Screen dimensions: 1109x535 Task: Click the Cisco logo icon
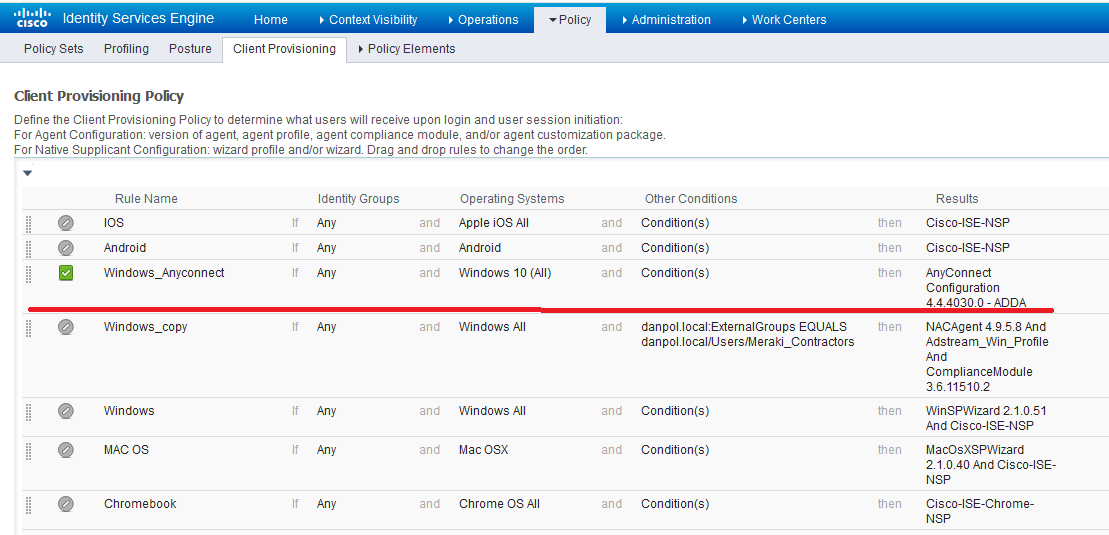(33, 18)
